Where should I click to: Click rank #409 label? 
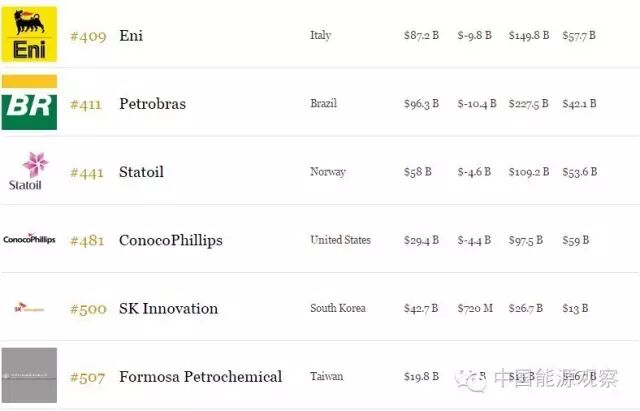pos(88,36)
